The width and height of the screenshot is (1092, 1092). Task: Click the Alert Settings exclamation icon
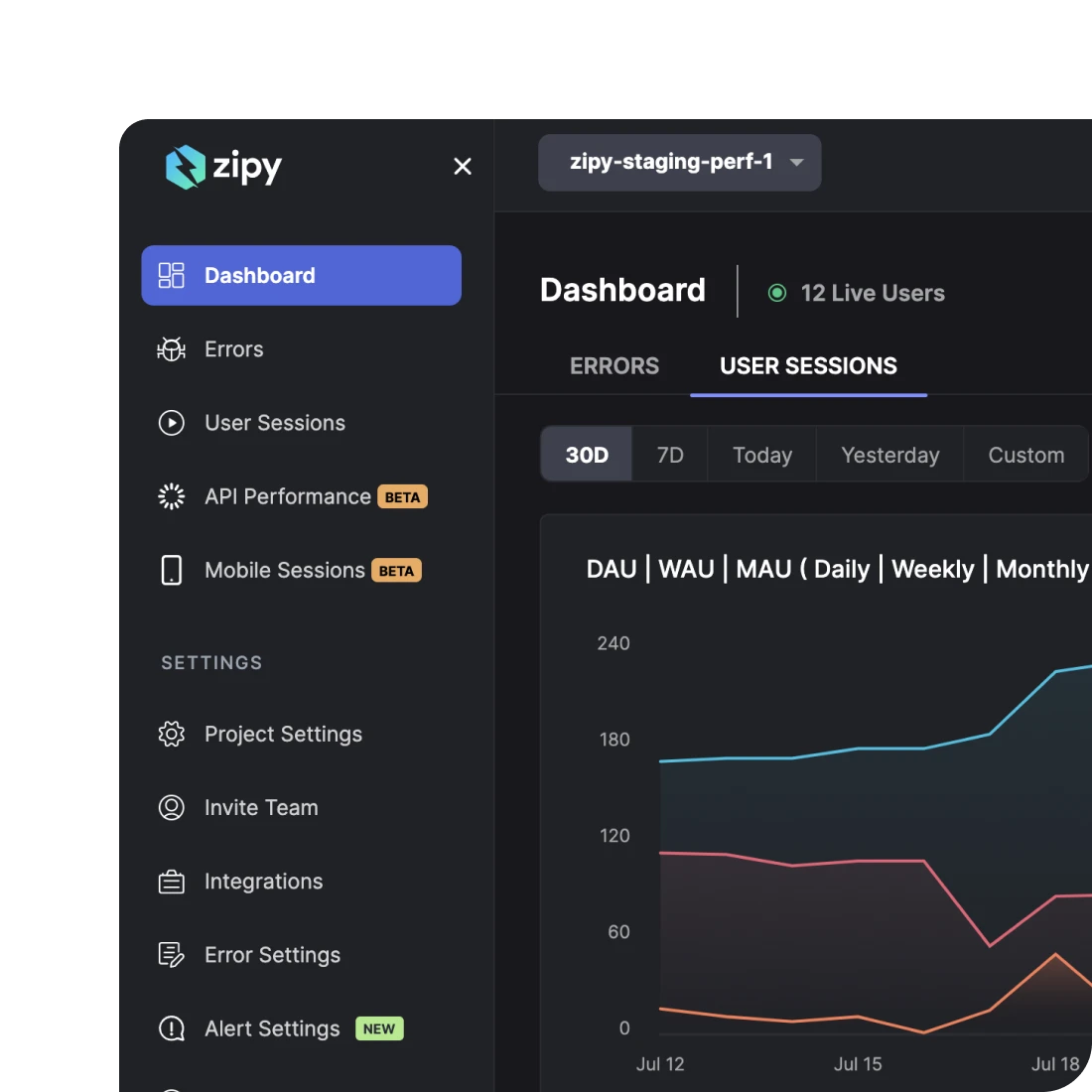172,1028
